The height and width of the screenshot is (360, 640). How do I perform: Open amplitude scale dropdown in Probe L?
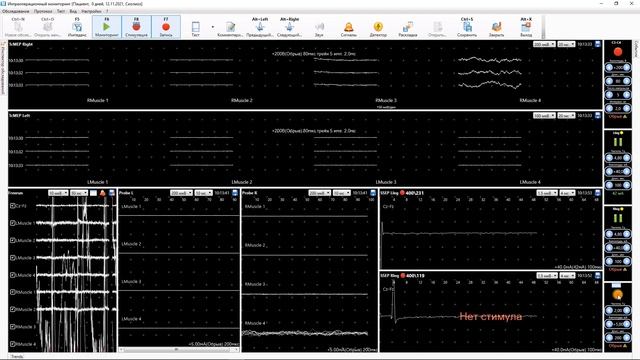[181, 193]
